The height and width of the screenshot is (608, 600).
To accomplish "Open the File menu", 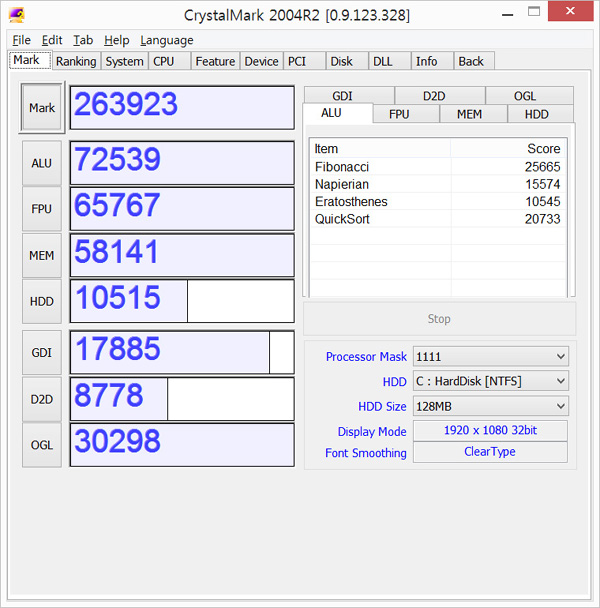I will click(21, 40).
